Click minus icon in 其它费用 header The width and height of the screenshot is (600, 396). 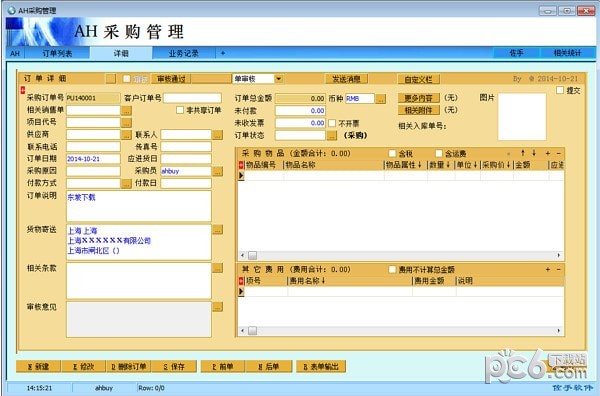558,269
